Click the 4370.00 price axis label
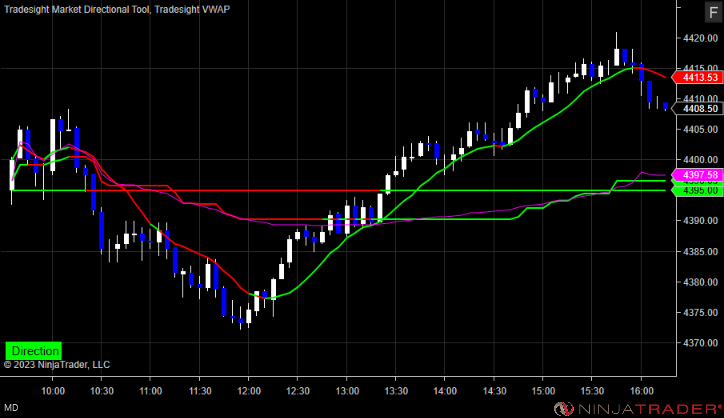The image size is (724, 418). point(700,343)
